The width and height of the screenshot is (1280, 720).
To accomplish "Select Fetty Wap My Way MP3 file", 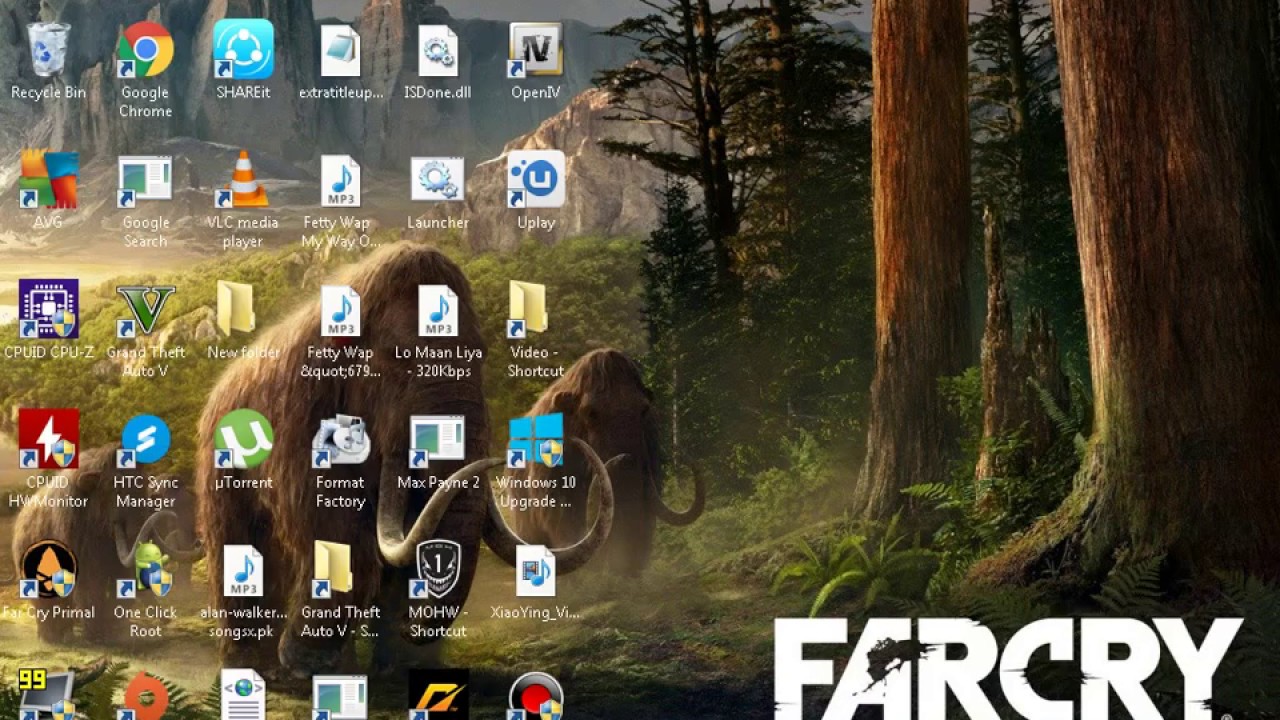I will [340, 180].
